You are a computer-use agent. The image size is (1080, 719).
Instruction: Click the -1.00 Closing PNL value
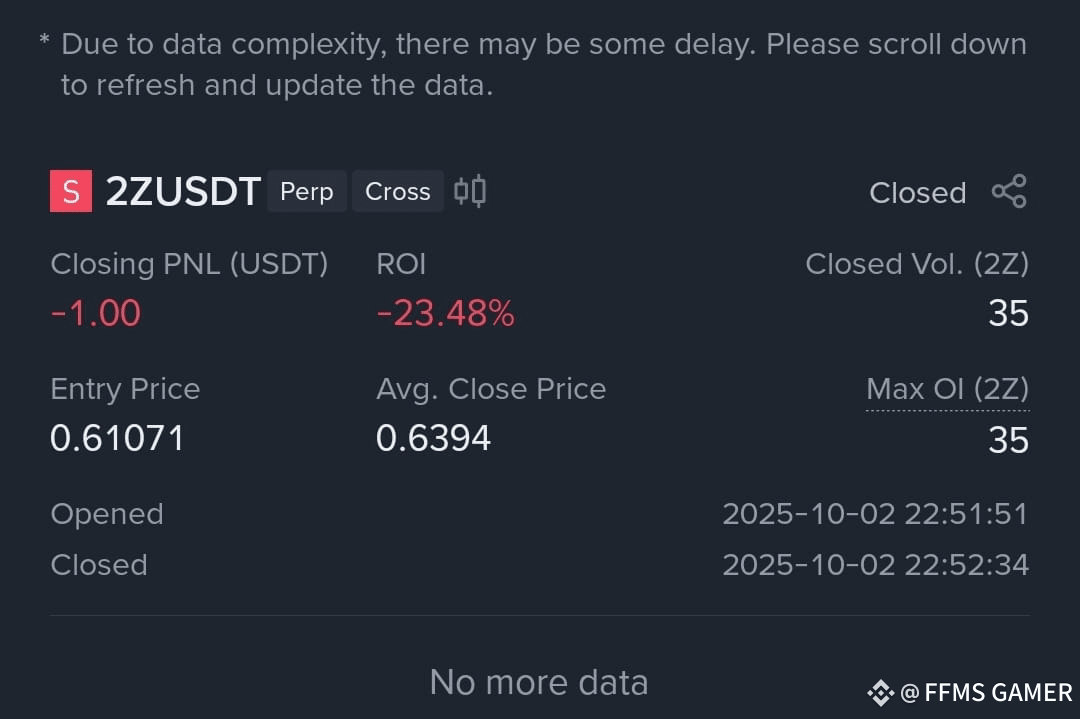coord(96,313)
